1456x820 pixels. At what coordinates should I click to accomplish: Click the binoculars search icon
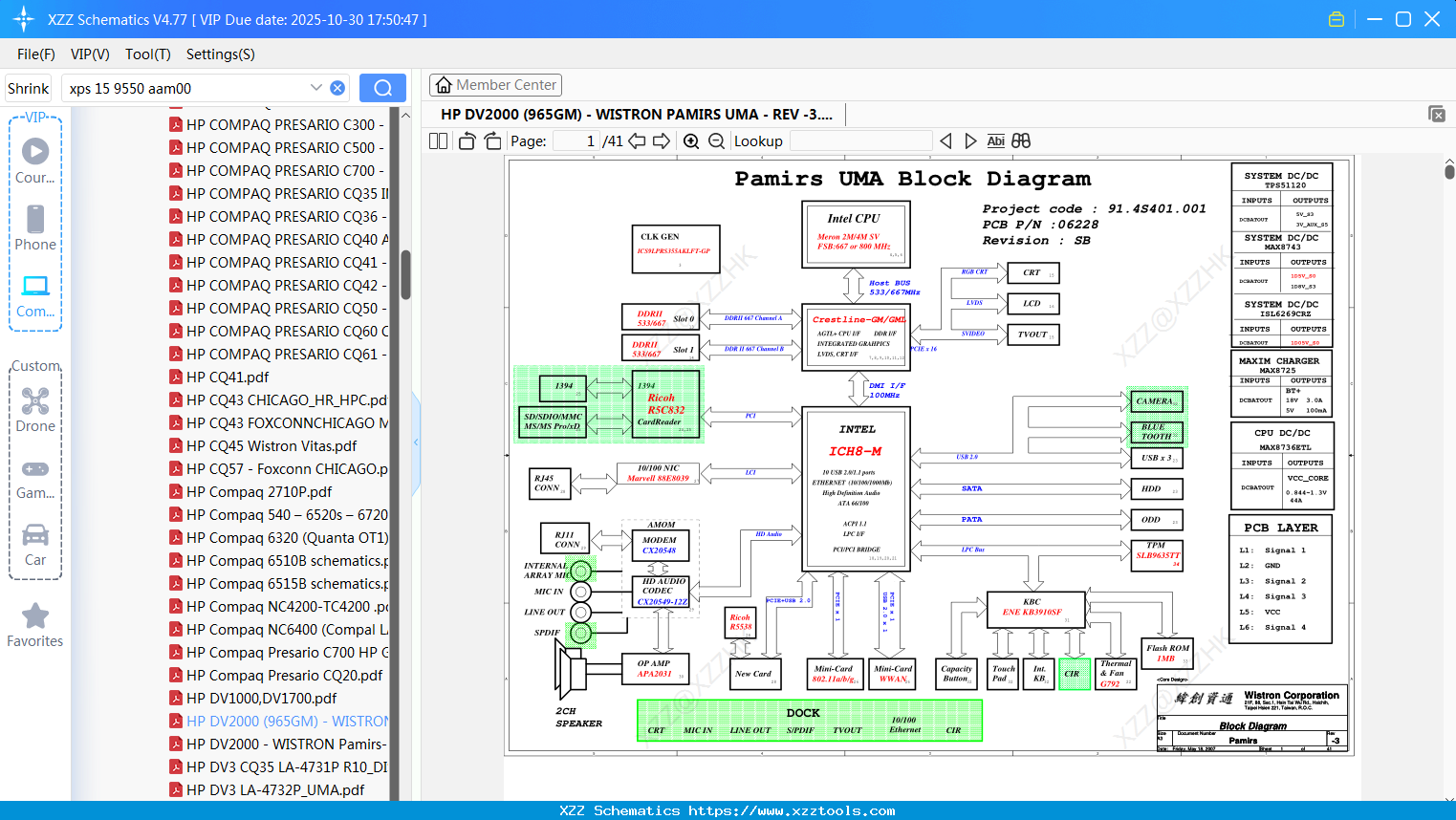tap(1021, 140)
